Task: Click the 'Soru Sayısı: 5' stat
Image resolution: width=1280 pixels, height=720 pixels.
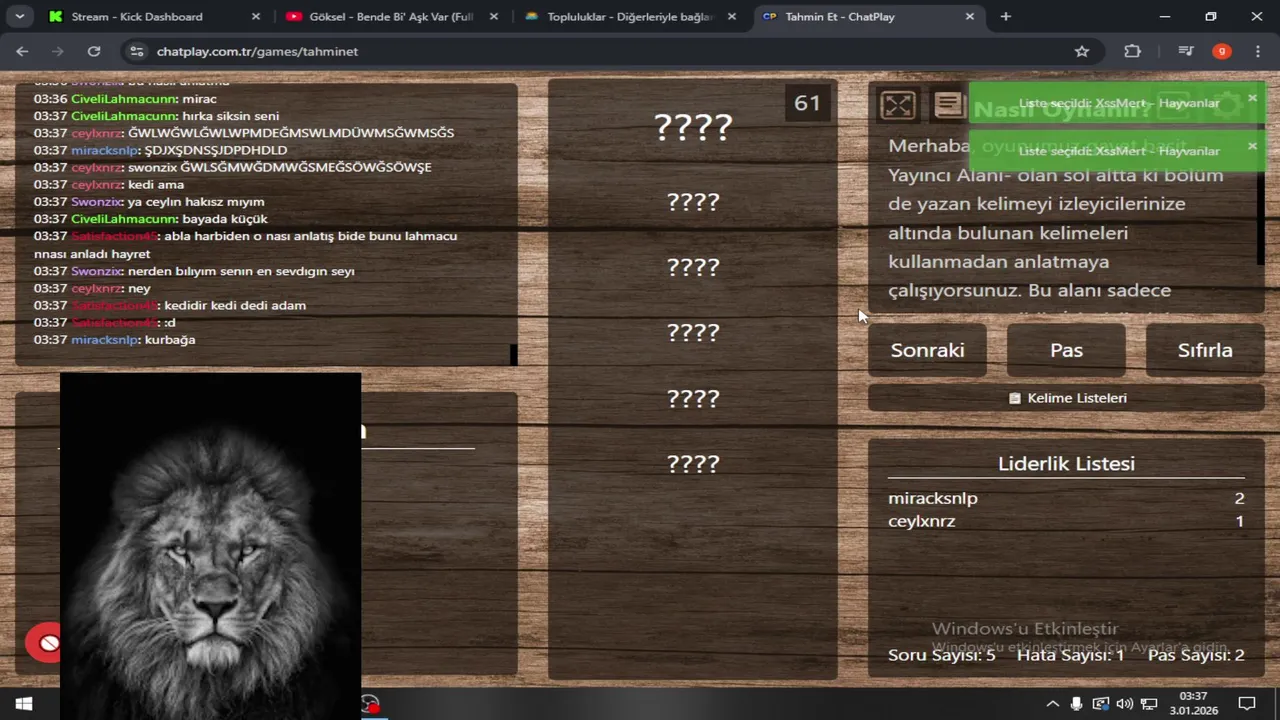Action: (942, 655)
